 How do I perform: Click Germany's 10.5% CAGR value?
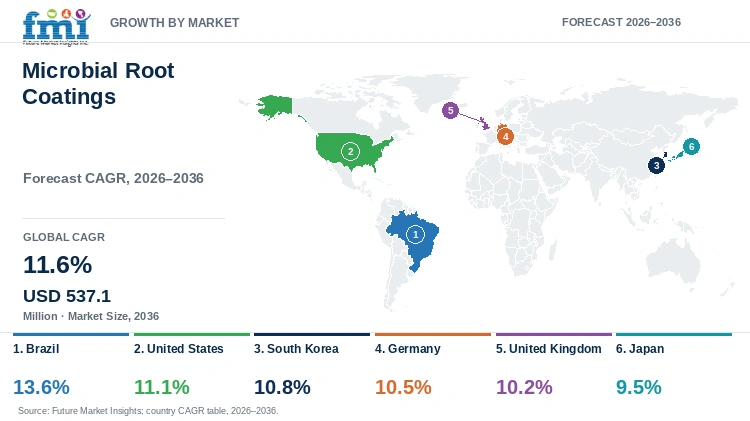coord(403,387)
